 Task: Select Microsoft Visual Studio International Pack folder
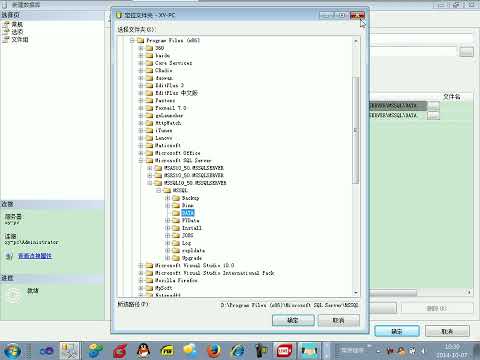[x=214, y=273]
